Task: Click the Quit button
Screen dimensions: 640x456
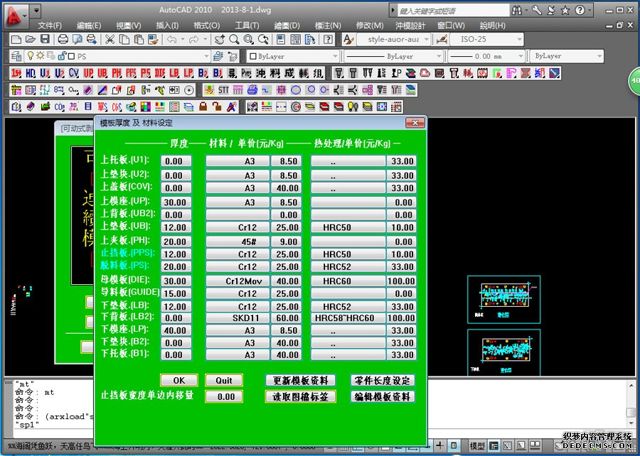Action: 224,380
